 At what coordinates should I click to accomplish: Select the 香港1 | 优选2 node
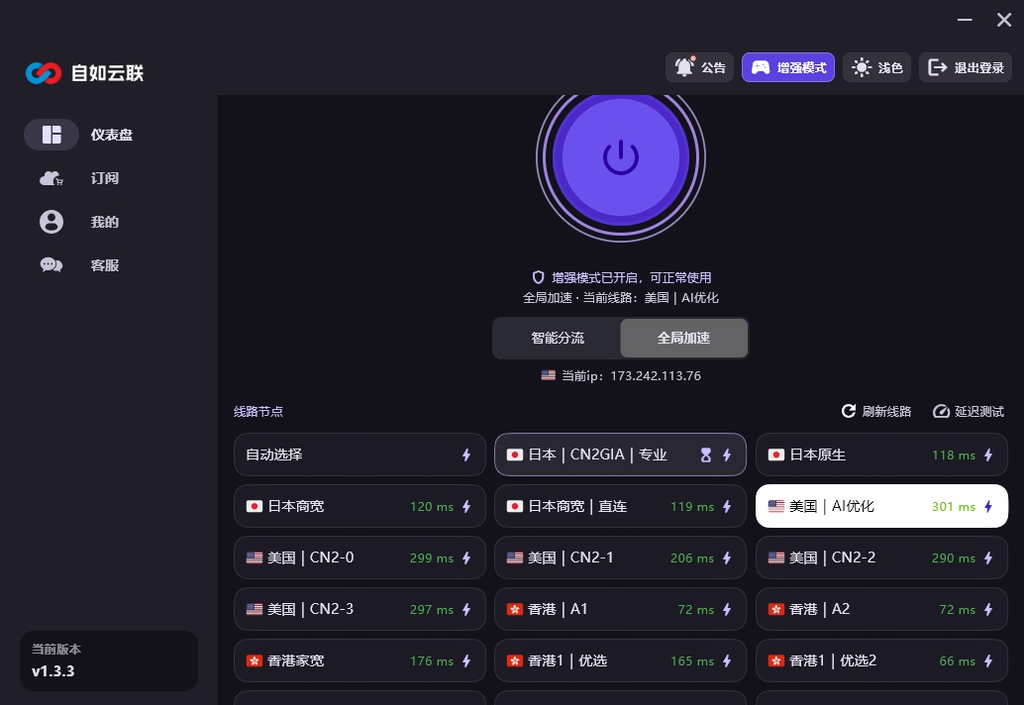(882, 661)
